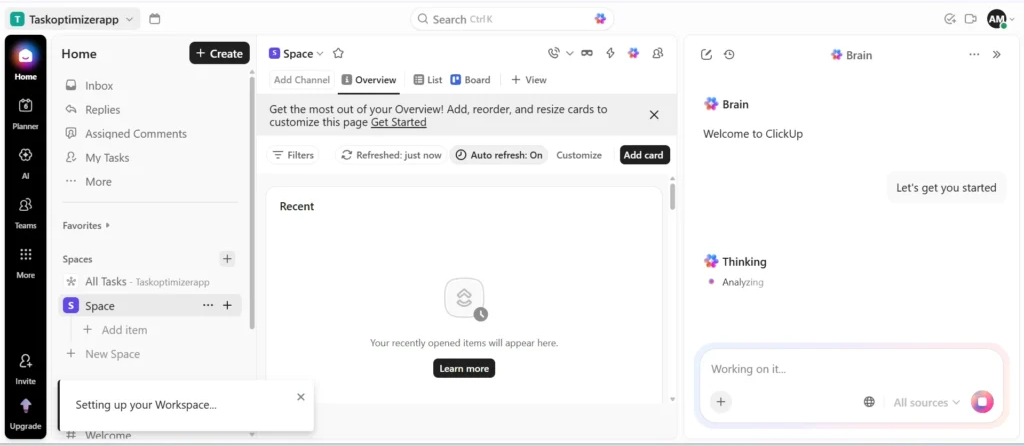1024x446 pixels.
Task: Click the plus icon beside Spaces heading
Action: point(227,259)
